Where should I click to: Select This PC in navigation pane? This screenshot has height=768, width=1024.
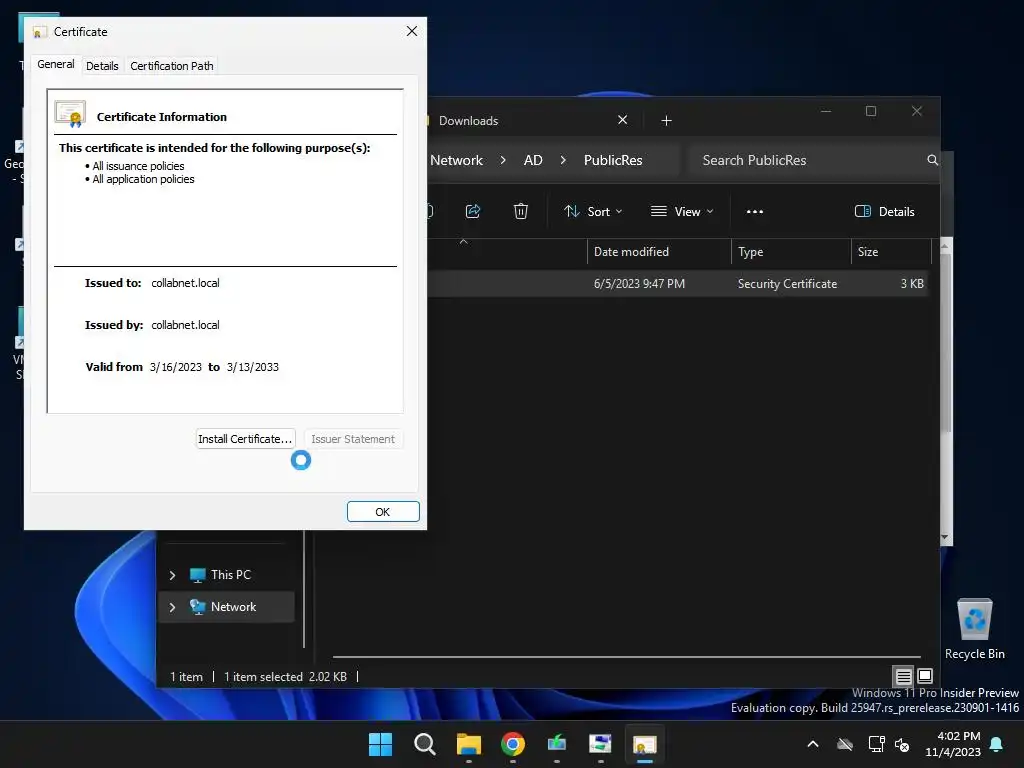(230, 575)
